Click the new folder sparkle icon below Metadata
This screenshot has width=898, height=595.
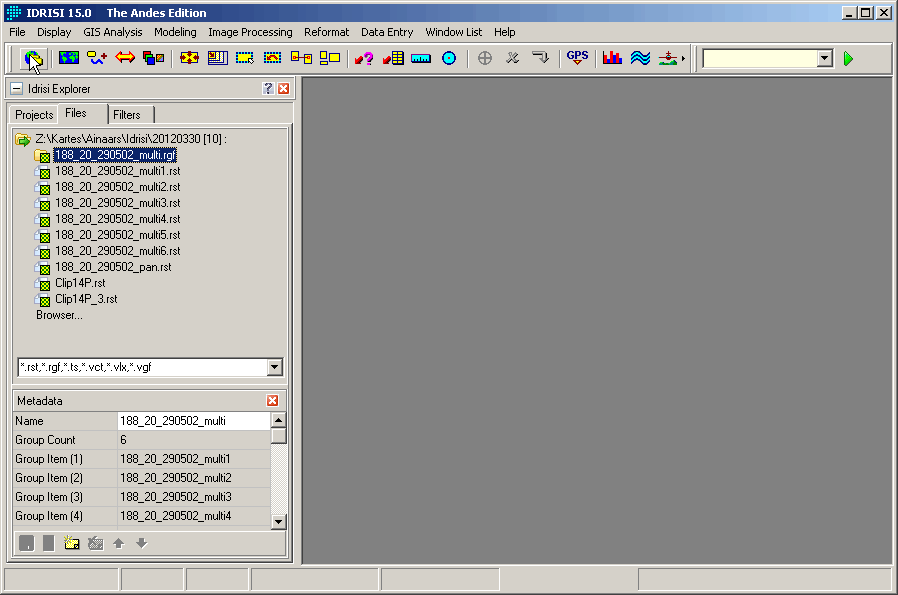[72, 543]
